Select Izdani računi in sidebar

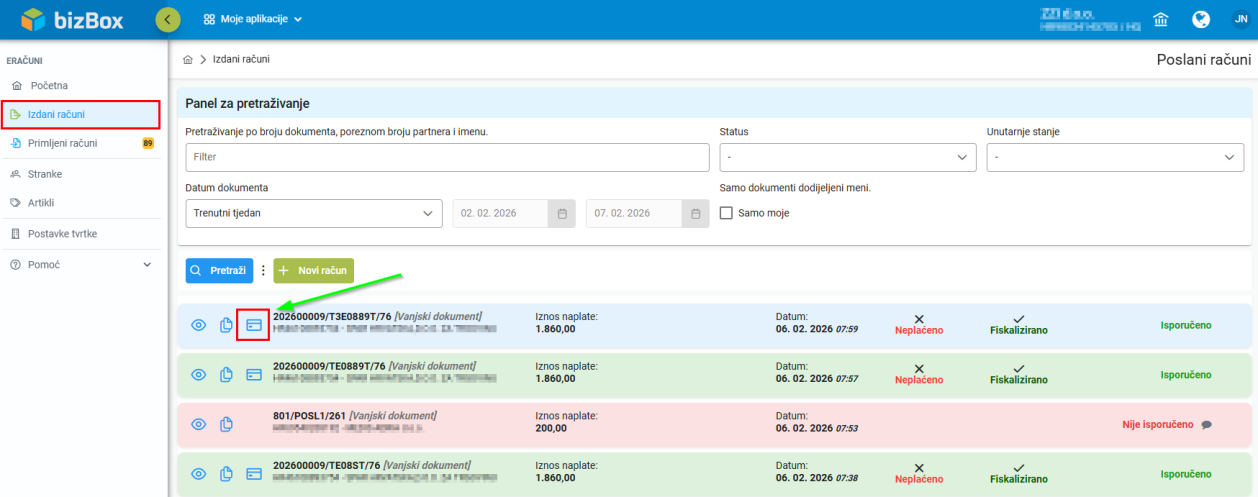click(81, 115)
